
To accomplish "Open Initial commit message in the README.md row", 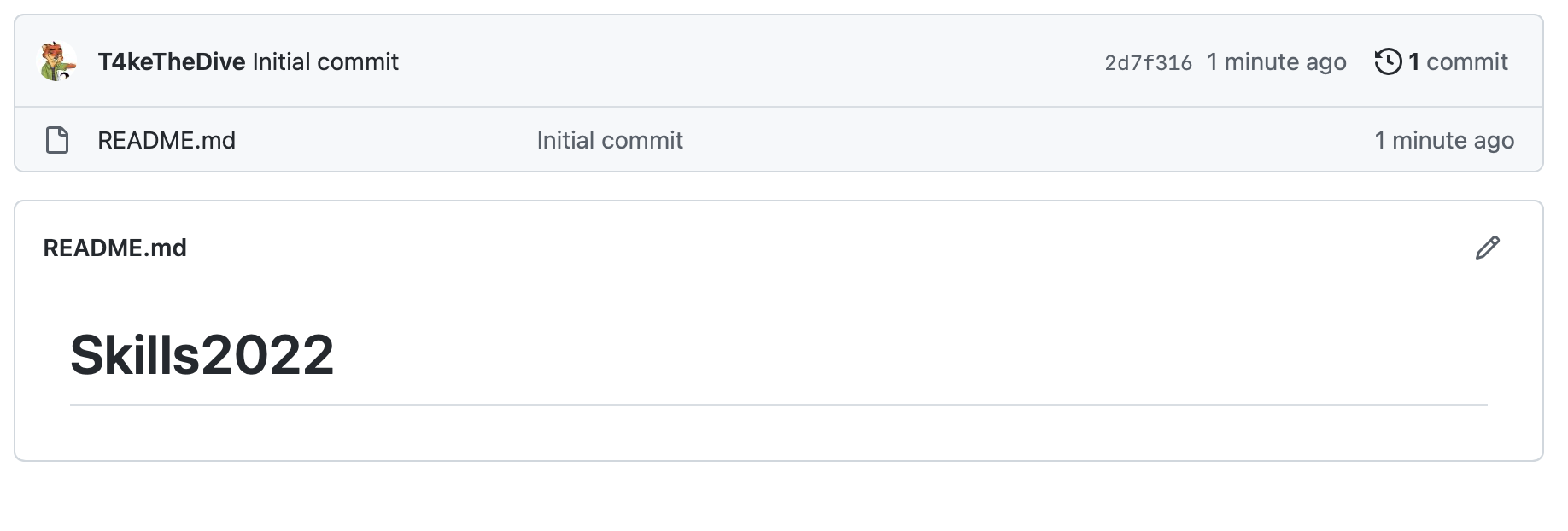I will [610, 140].
